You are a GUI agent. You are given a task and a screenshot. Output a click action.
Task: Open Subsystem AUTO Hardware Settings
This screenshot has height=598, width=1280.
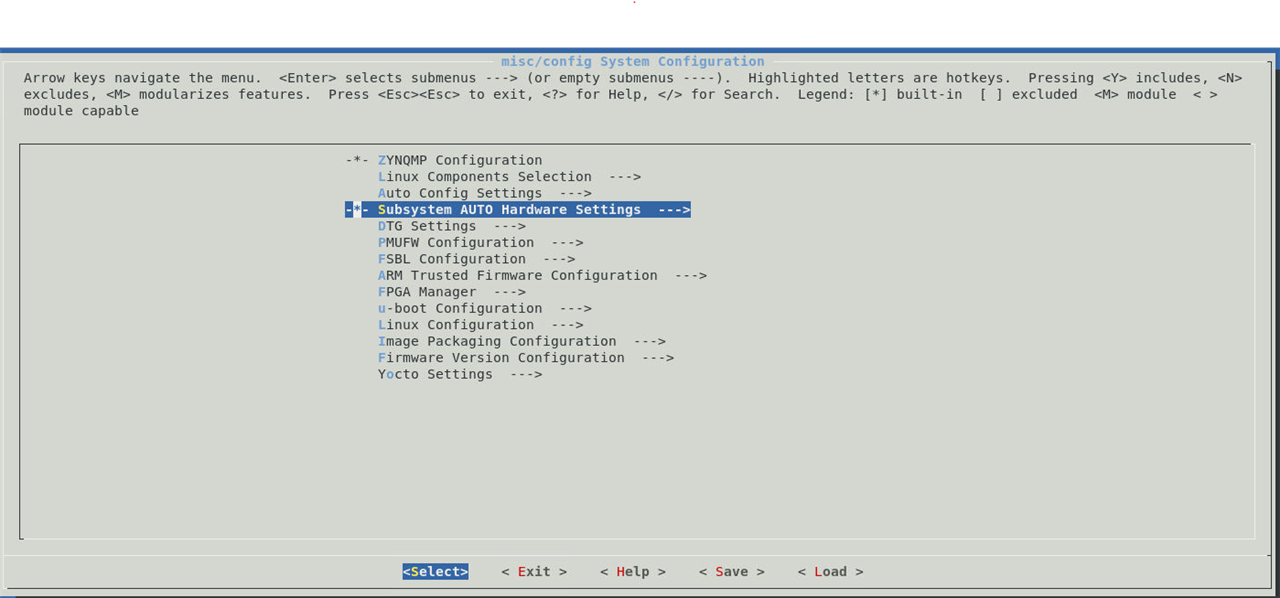tap(518, 210)
